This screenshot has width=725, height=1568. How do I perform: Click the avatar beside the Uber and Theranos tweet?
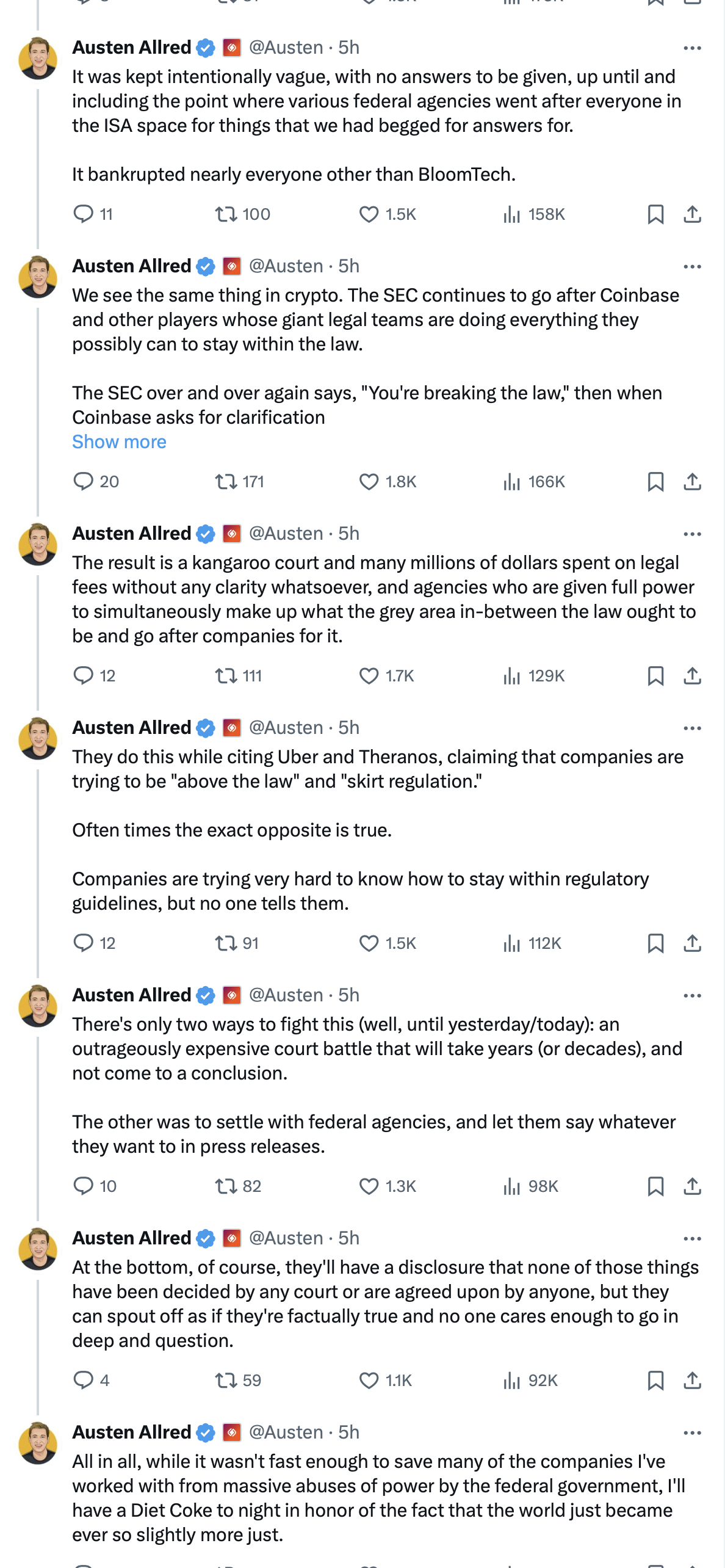point(38,739)
